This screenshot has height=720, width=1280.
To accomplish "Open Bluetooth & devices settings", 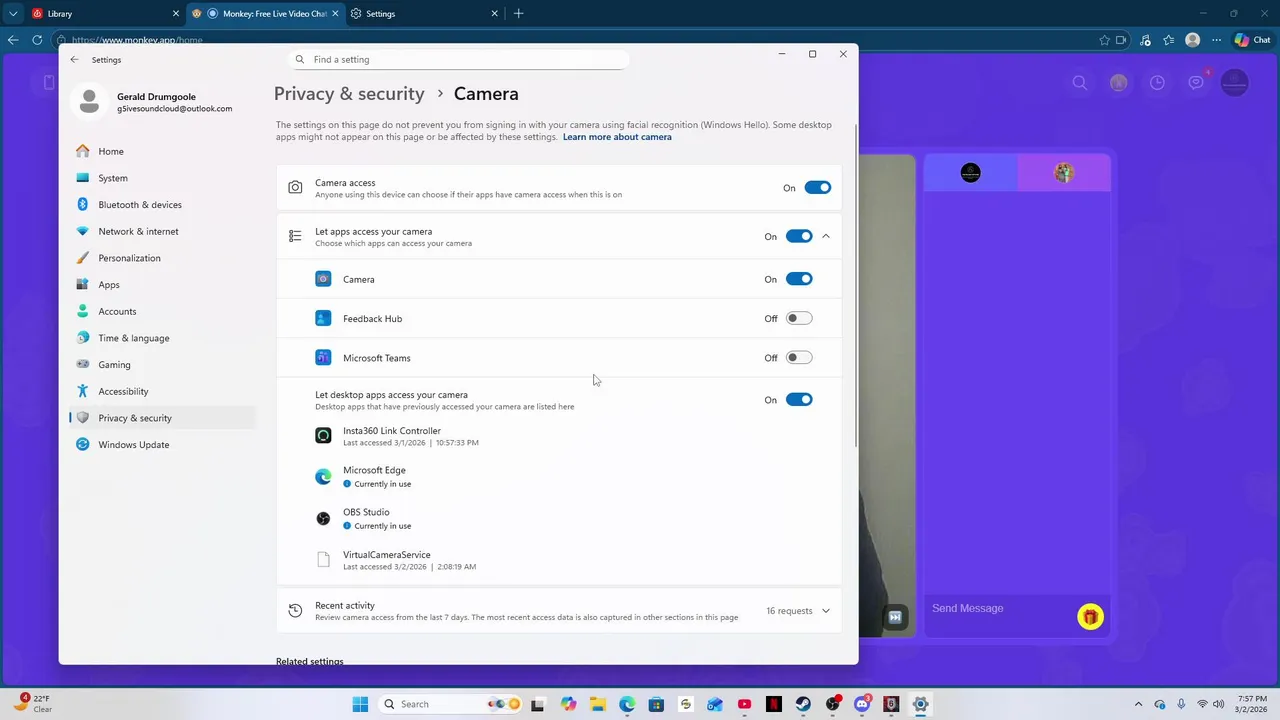I will click(140, 204).
